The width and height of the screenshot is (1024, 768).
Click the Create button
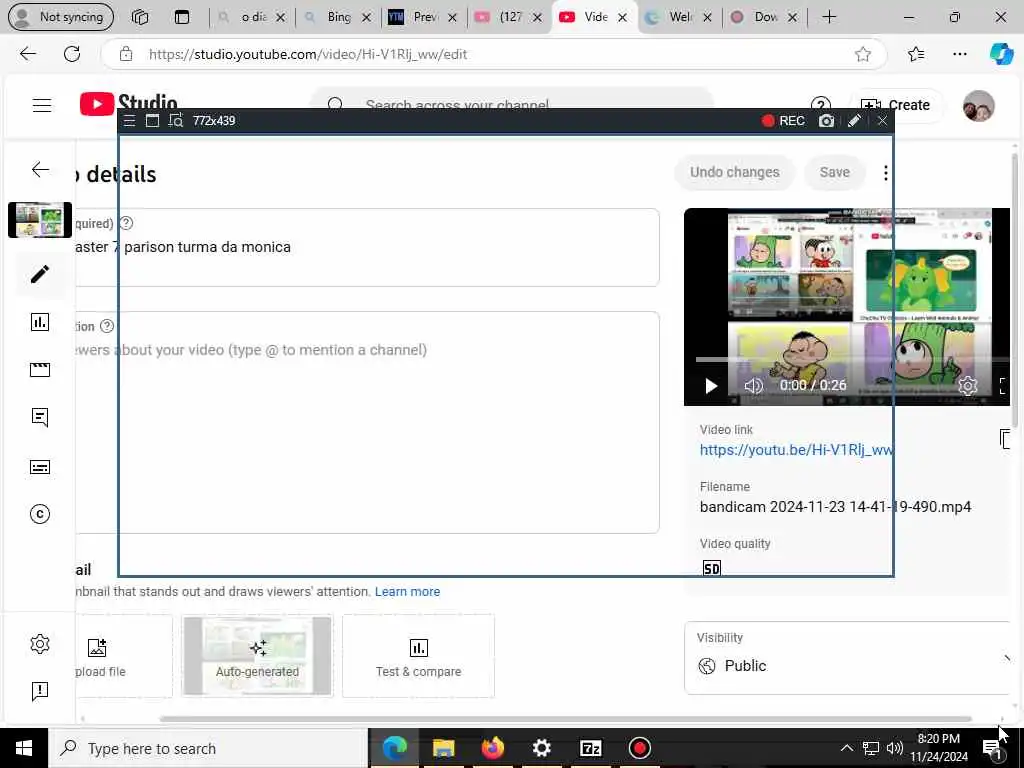click(895, 105)
